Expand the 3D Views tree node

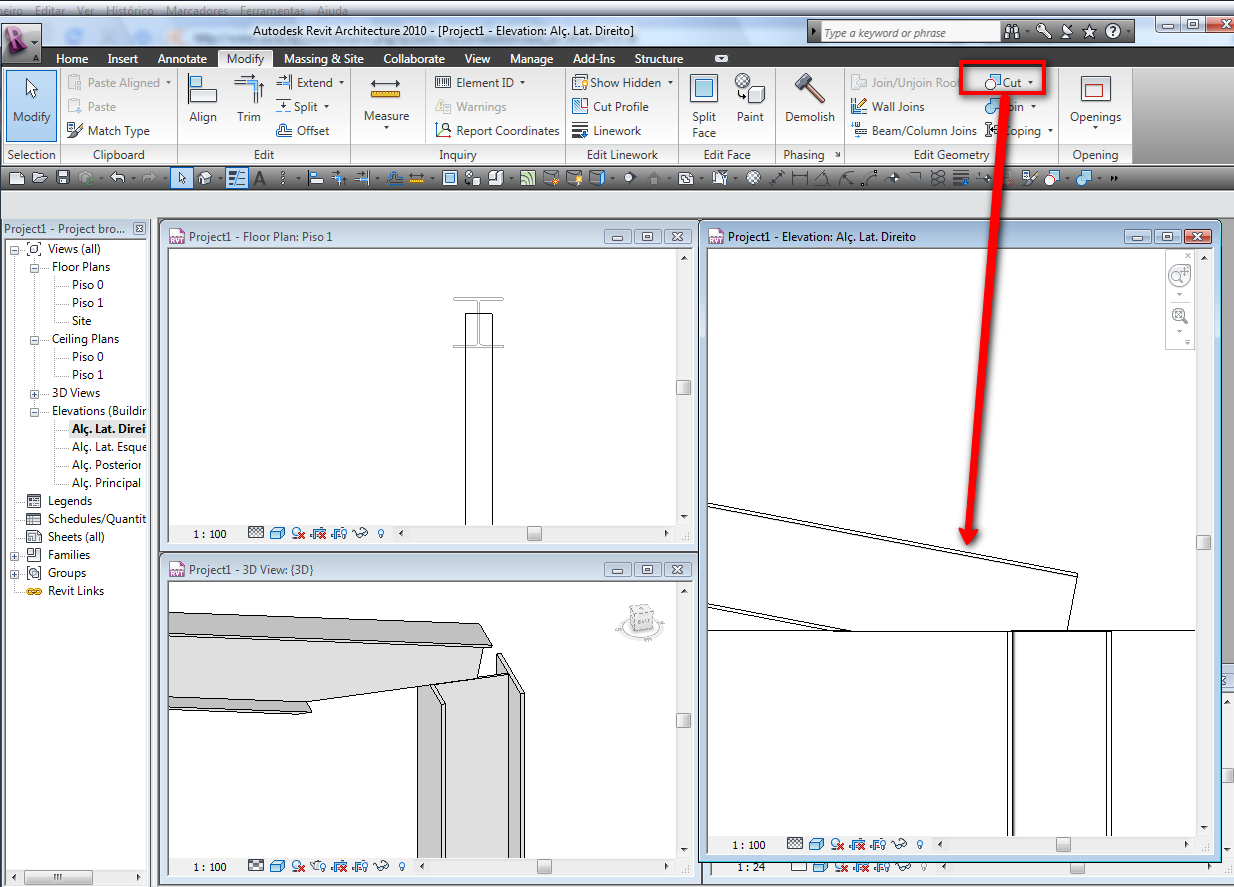[x=34, y=393]
